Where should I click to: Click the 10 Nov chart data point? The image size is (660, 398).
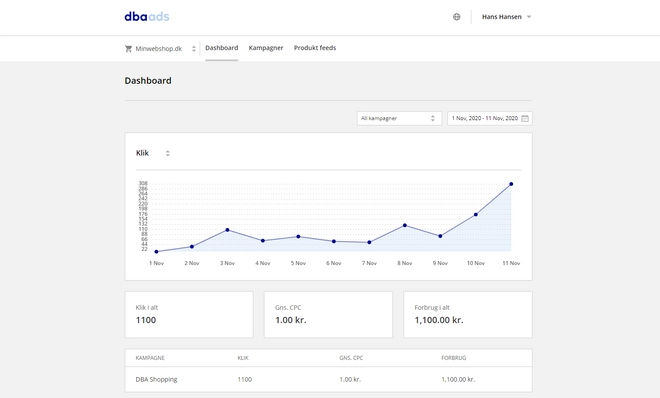tap(476, 215)
